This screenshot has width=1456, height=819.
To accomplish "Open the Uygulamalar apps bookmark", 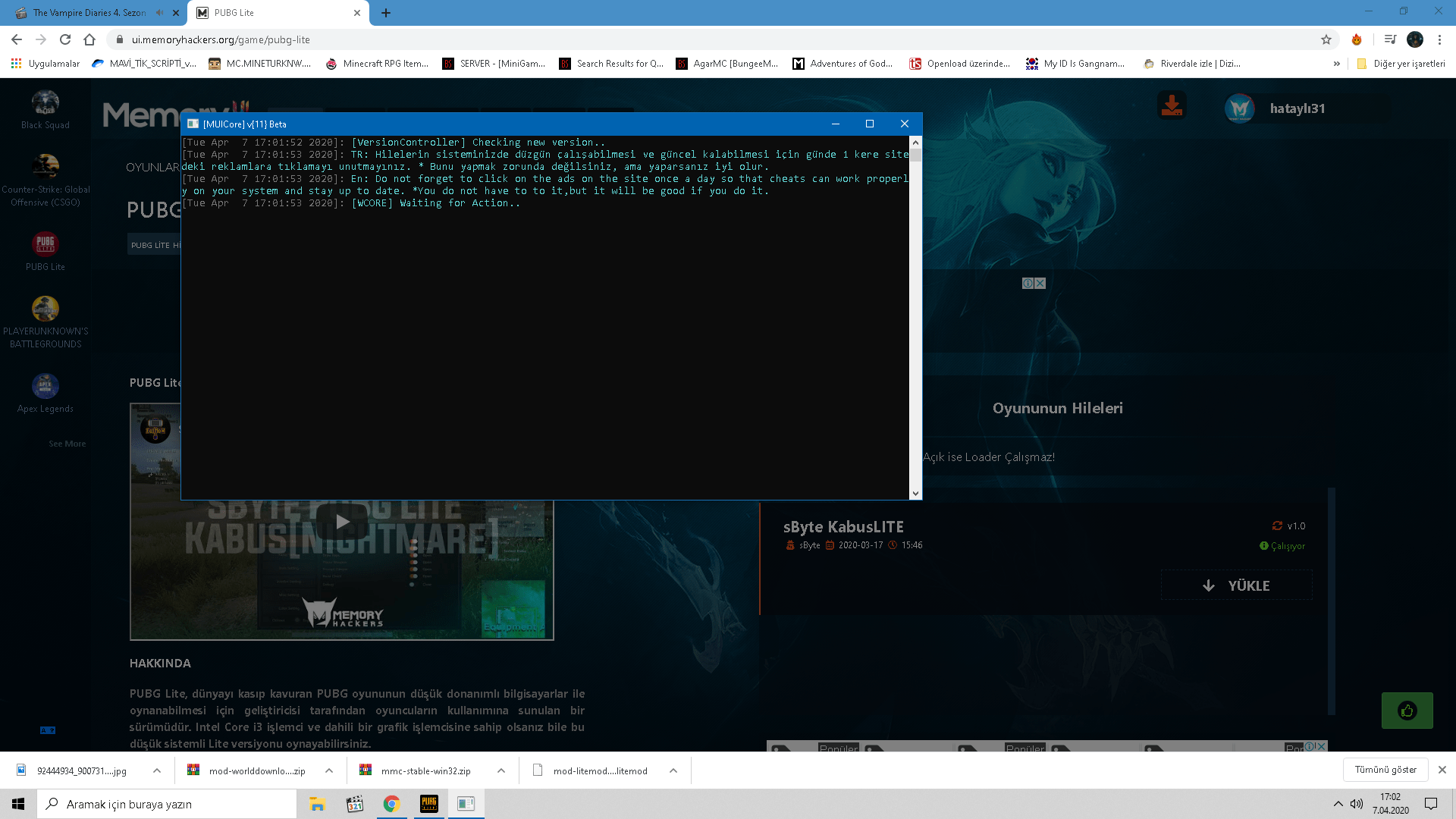I will [x=45, y=64].
